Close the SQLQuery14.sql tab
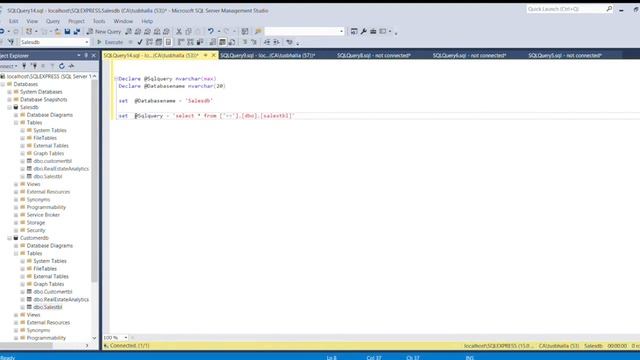The image size is (640, 360). click(213, 55)
